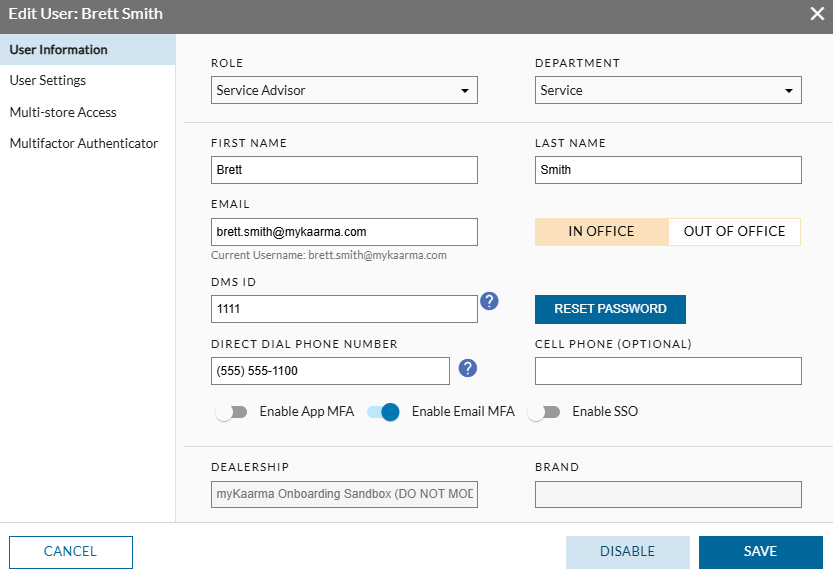Click the Dealership field myKaarma Onboarding Sandbox
Screen dimensions: 833x571
[x=344, y=495]
